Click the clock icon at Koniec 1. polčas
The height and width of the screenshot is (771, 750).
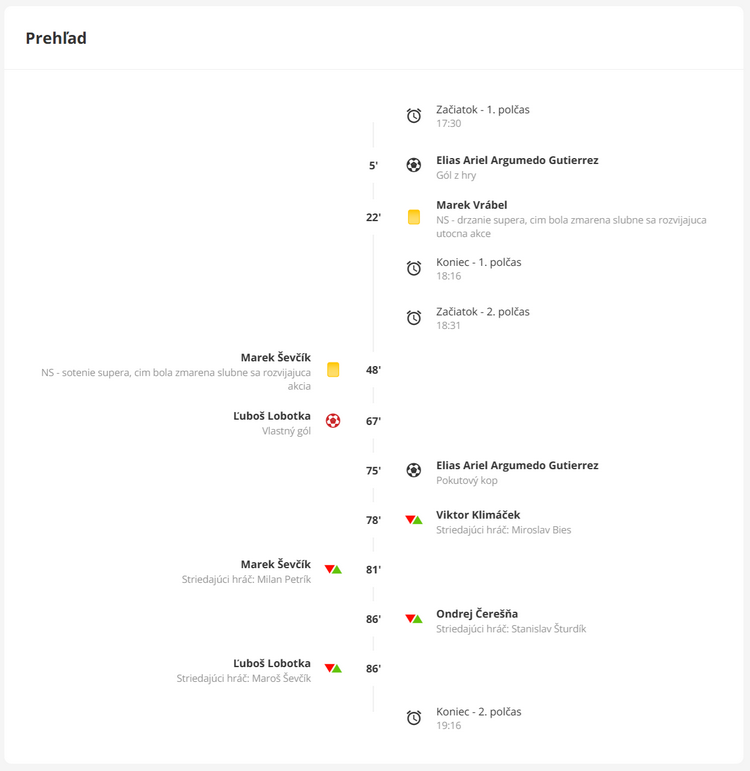click(x=414, y=268)
